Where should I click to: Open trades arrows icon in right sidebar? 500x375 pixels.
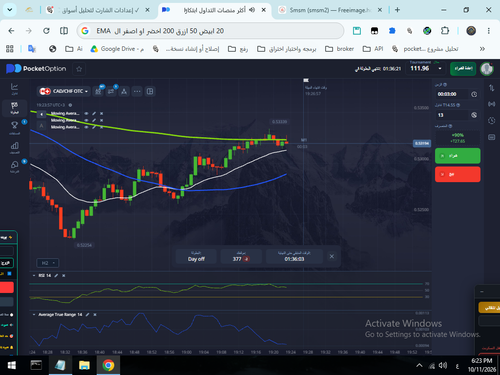coord(492,88)
